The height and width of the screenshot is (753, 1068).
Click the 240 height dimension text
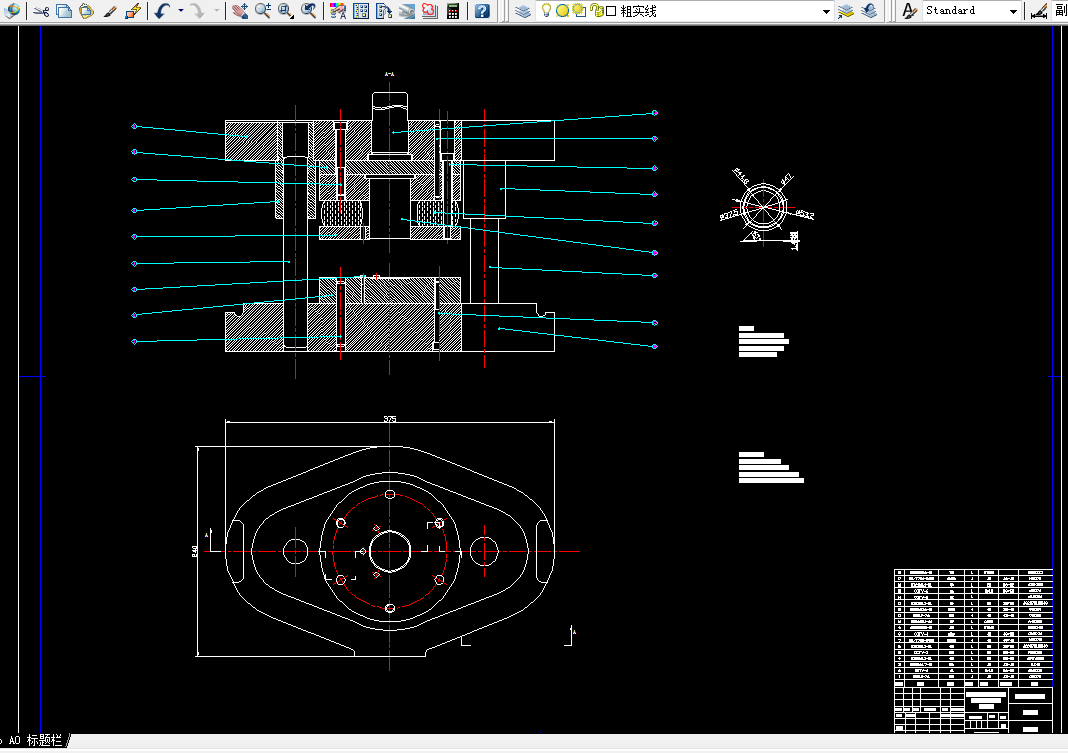tap(195, 551)
